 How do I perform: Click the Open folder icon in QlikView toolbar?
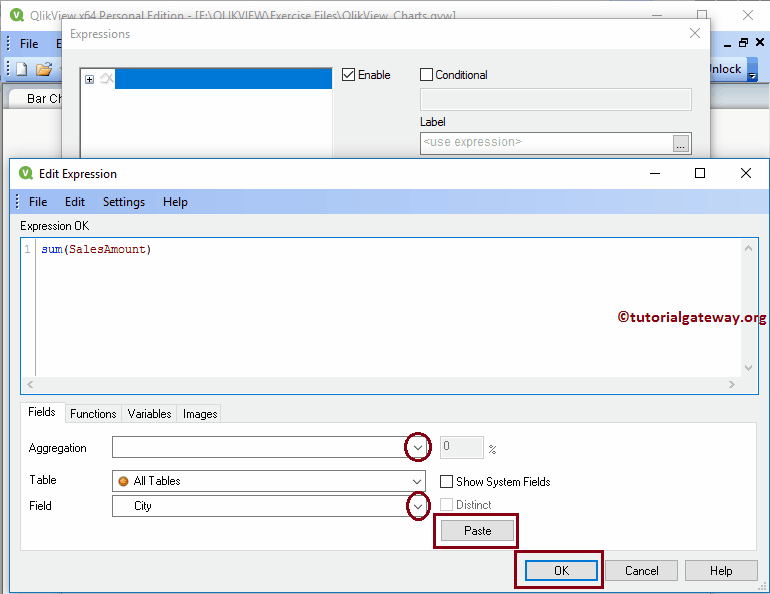point(44,69)
